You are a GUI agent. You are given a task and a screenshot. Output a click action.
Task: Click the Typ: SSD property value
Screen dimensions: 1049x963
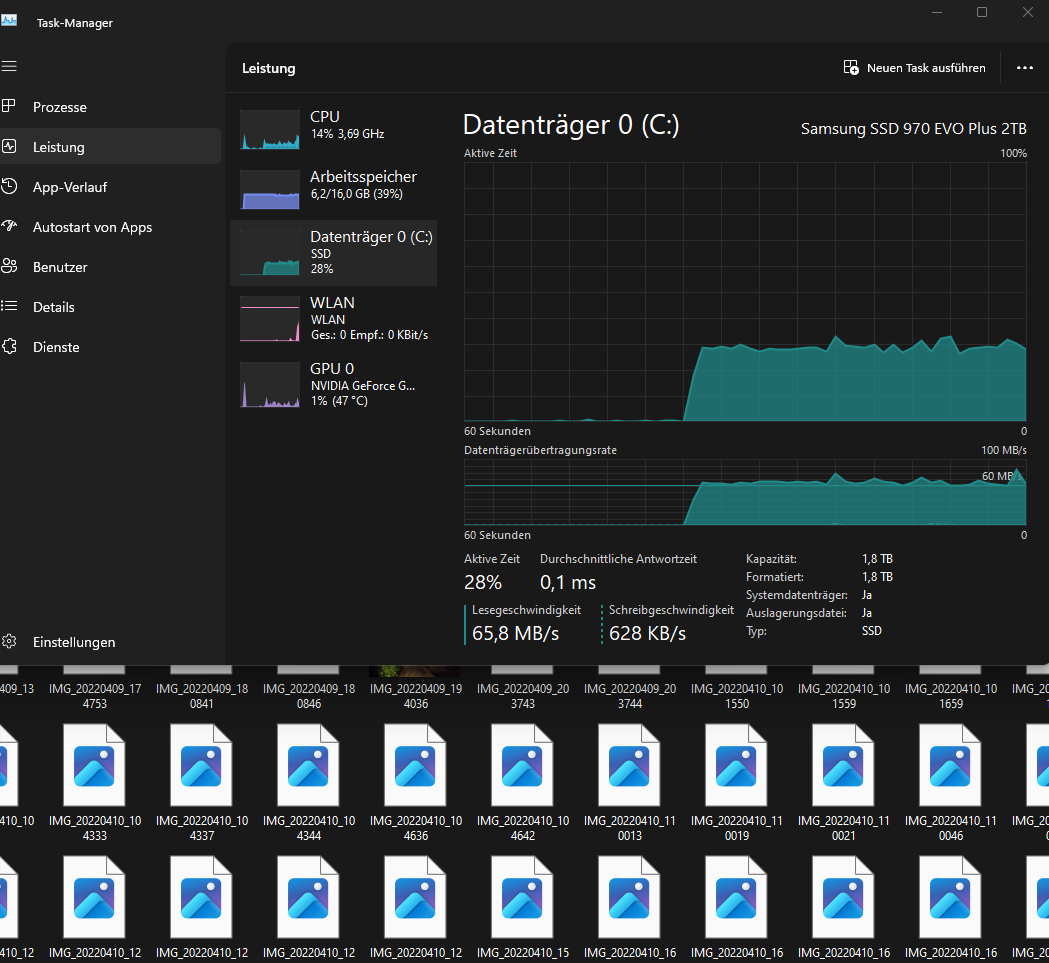click(872, 631)
